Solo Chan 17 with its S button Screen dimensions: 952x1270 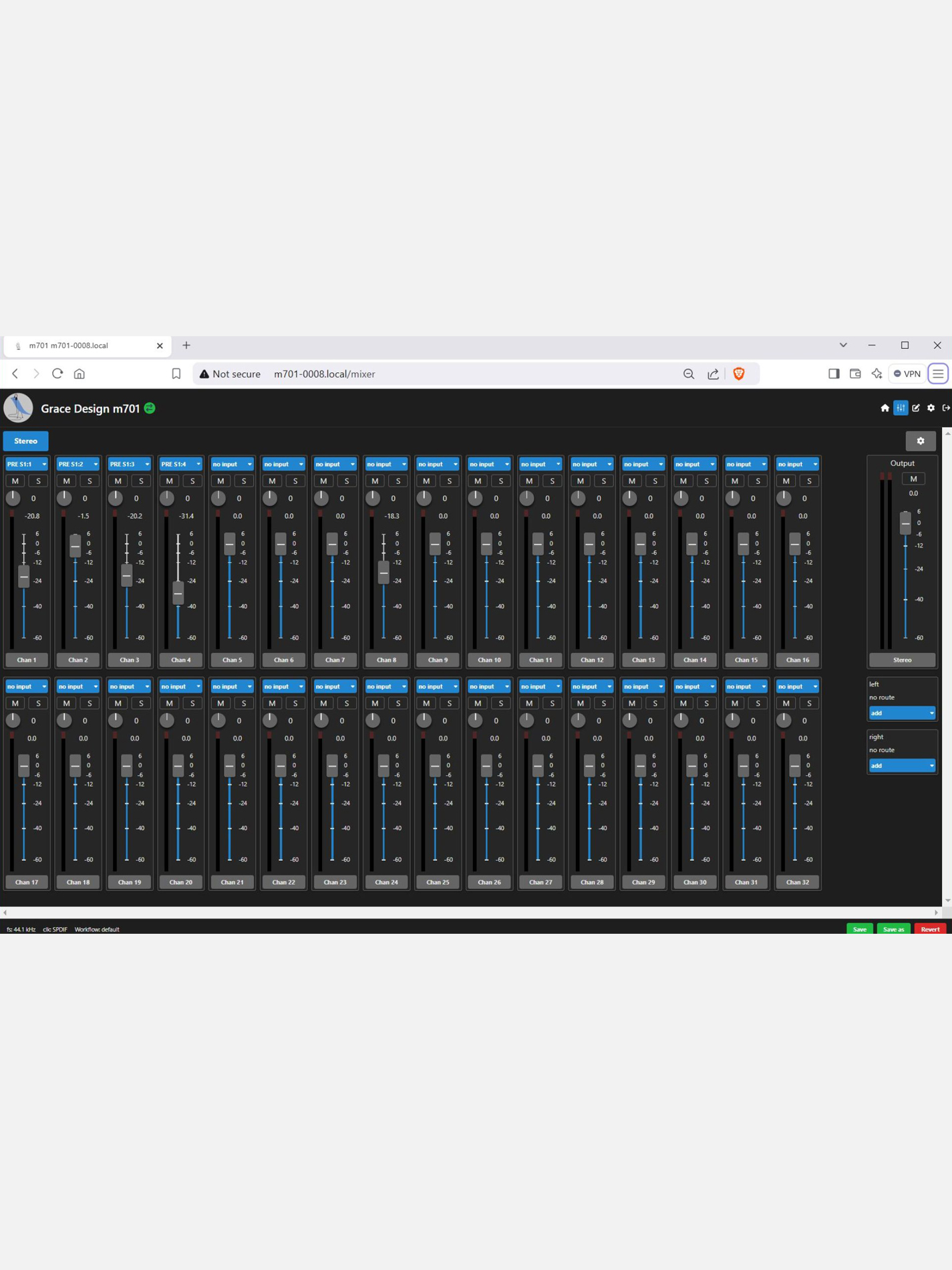39,703
